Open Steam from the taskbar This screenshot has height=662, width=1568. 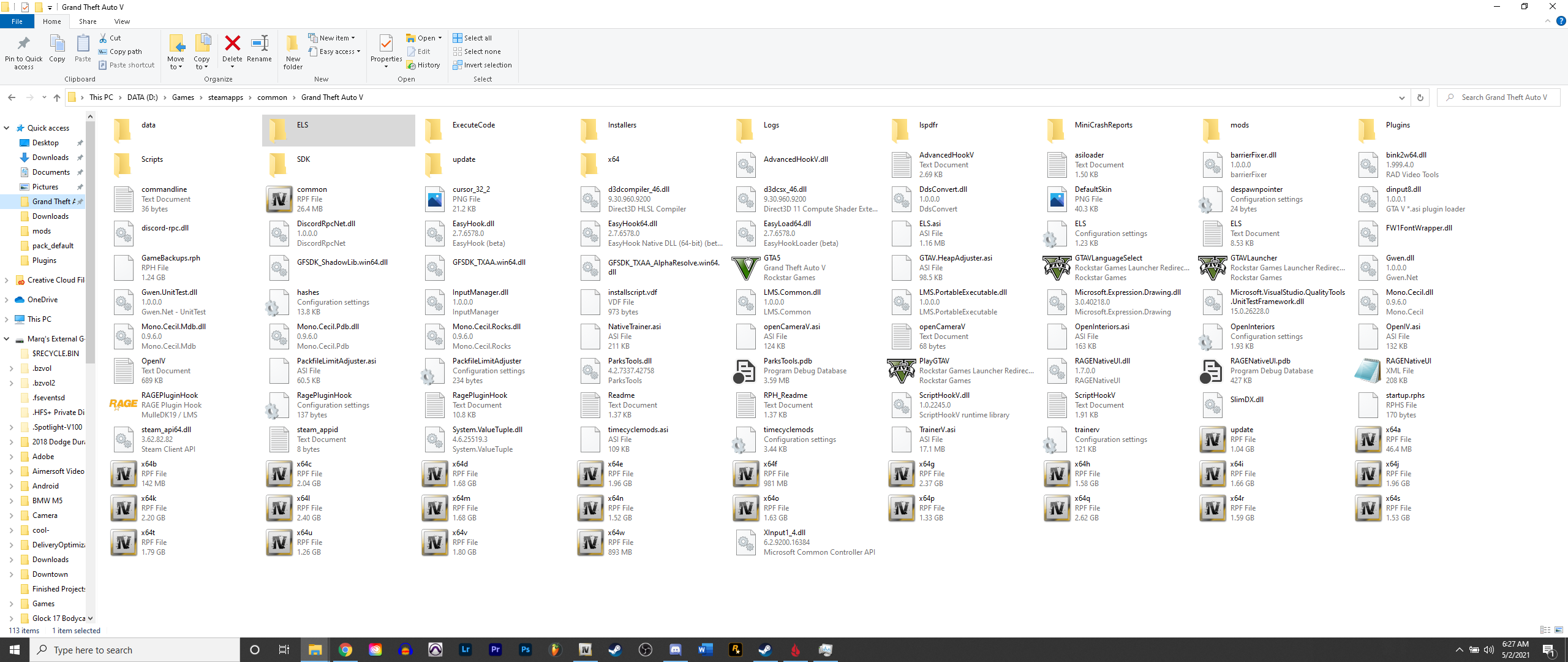point(615,650)
